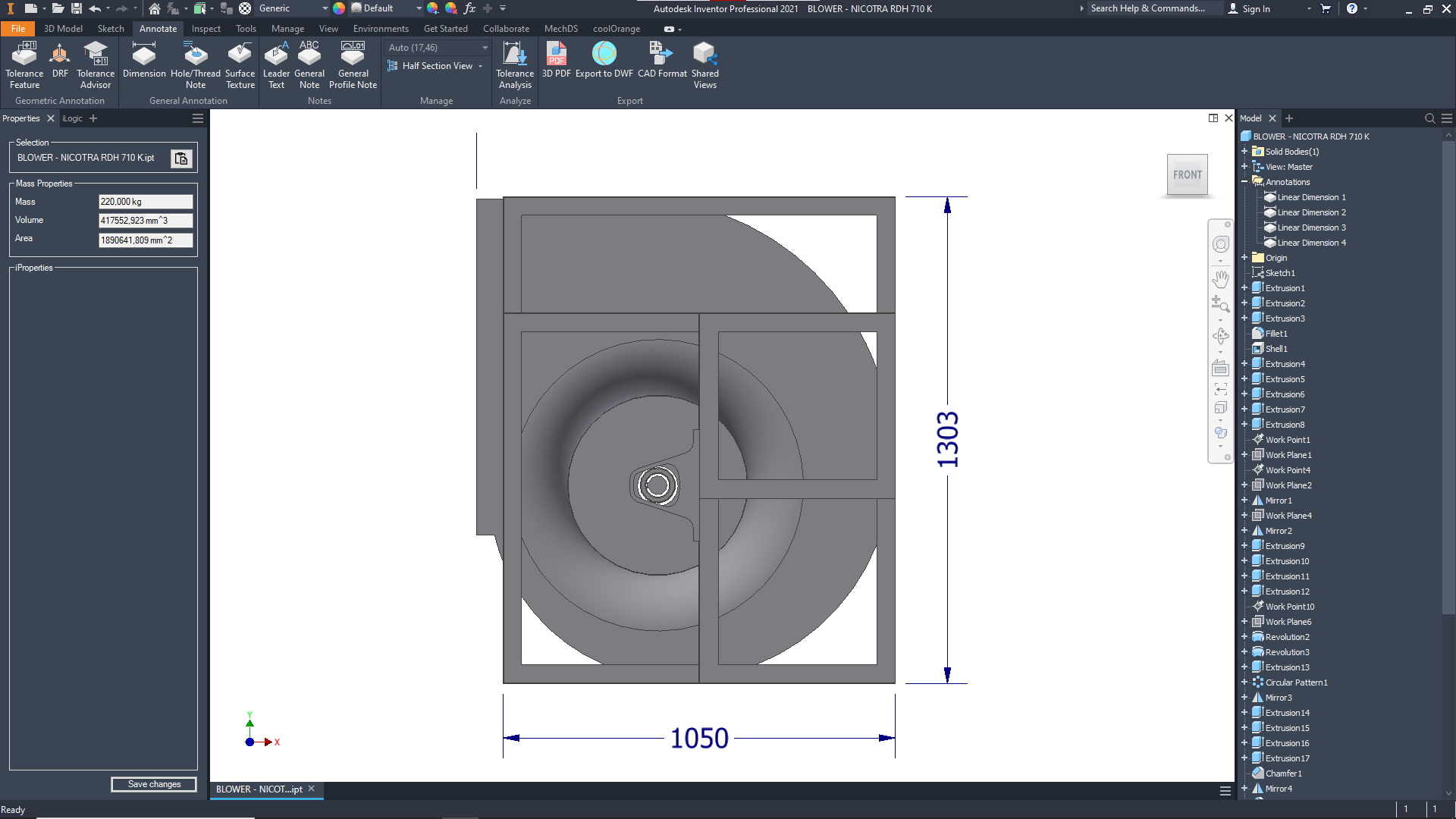Switch to the Inspect ribbon tab
The width and height of the screenshot is (1456, 819).
point(206,29)
